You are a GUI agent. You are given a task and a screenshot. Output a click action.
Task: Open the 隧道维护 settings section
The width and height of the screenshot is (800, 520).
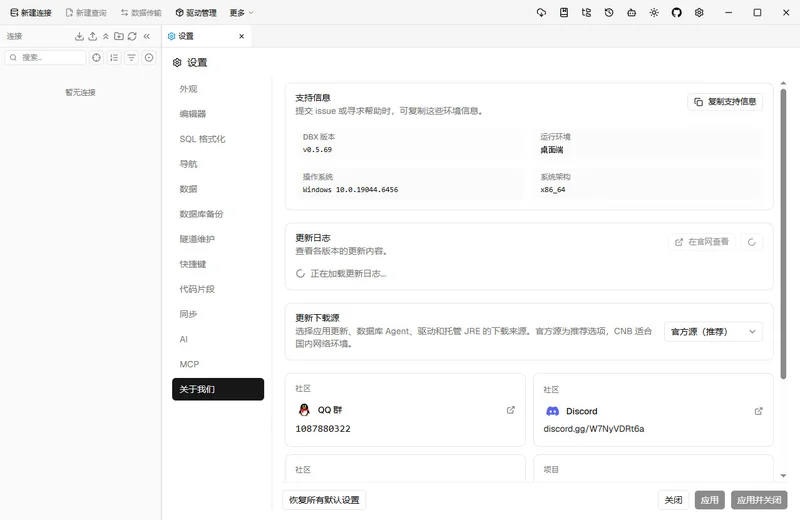point(218,239)
